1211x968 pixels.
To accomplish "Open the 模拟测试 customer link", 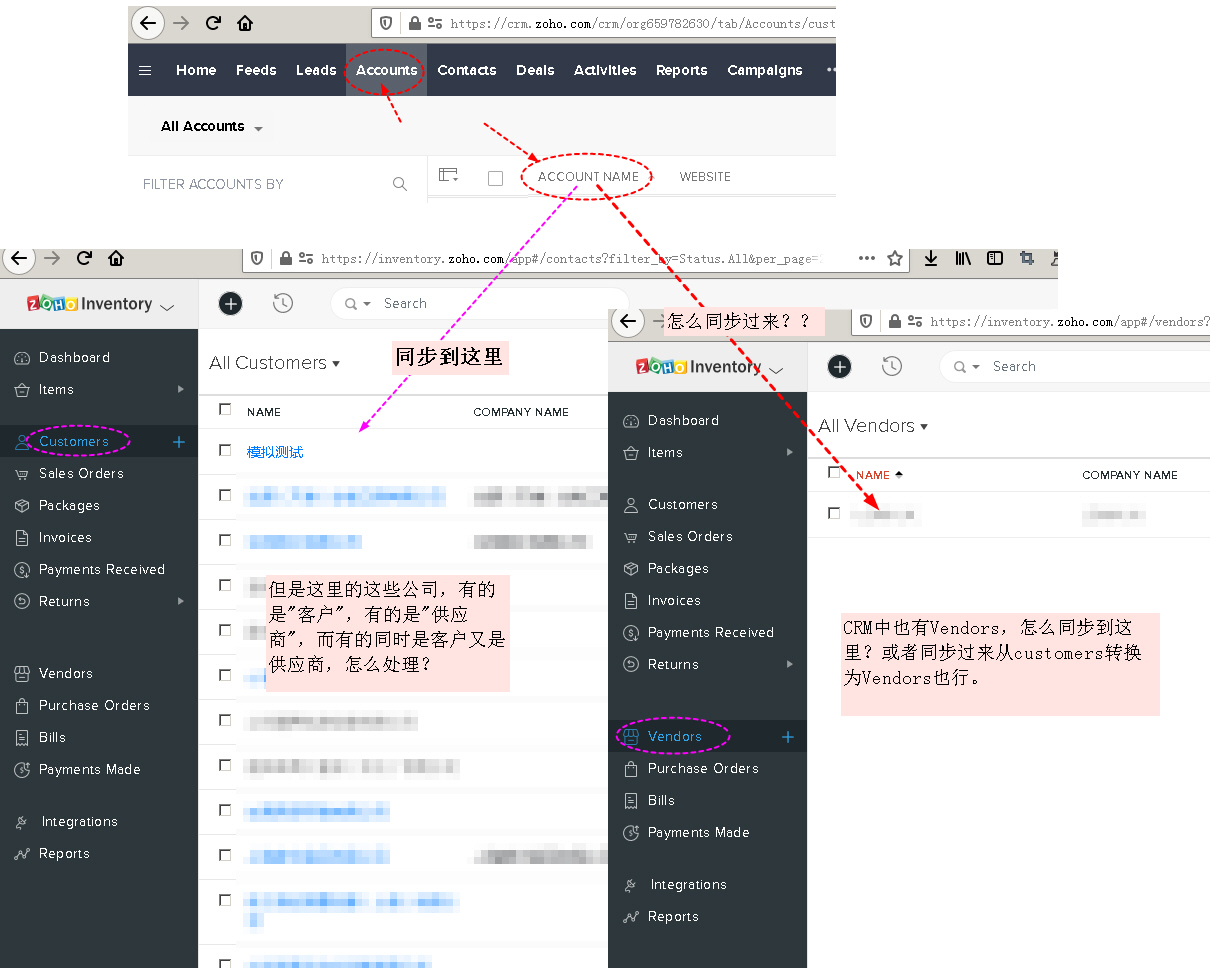I will 275,452.
